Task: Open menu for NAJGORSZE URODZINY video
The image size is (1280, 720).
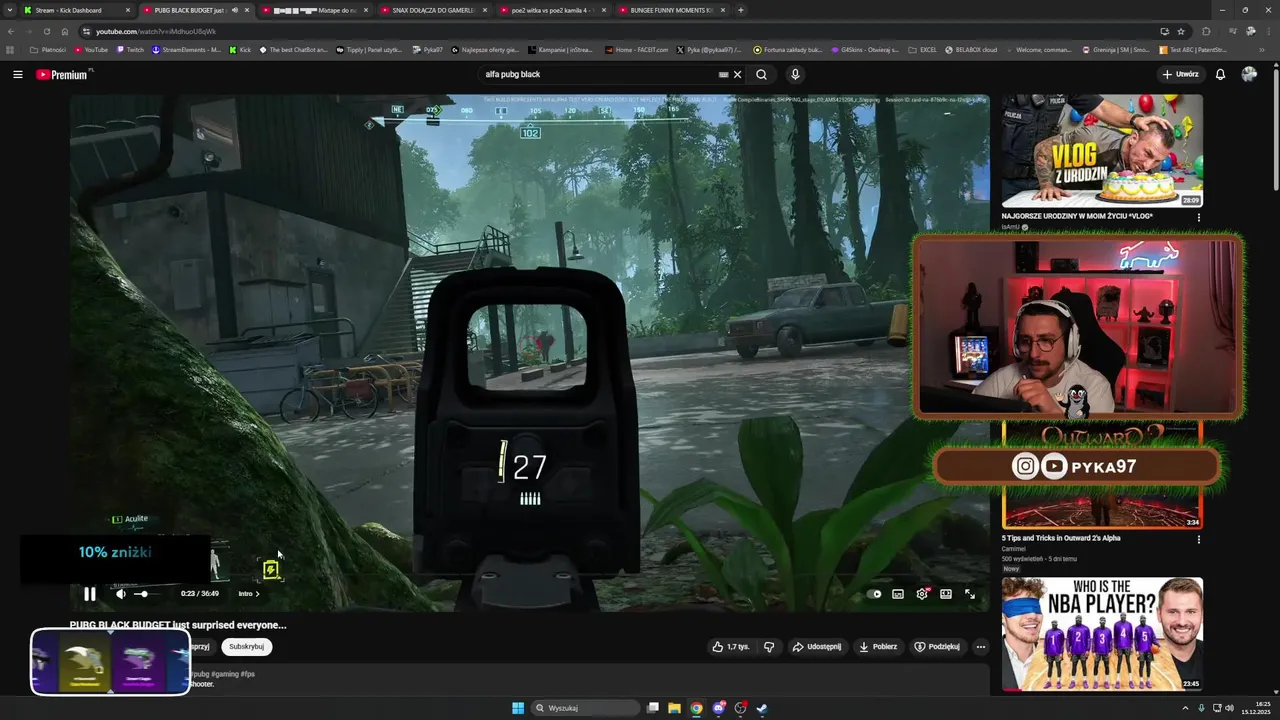Action: [x=1199, y=217]
